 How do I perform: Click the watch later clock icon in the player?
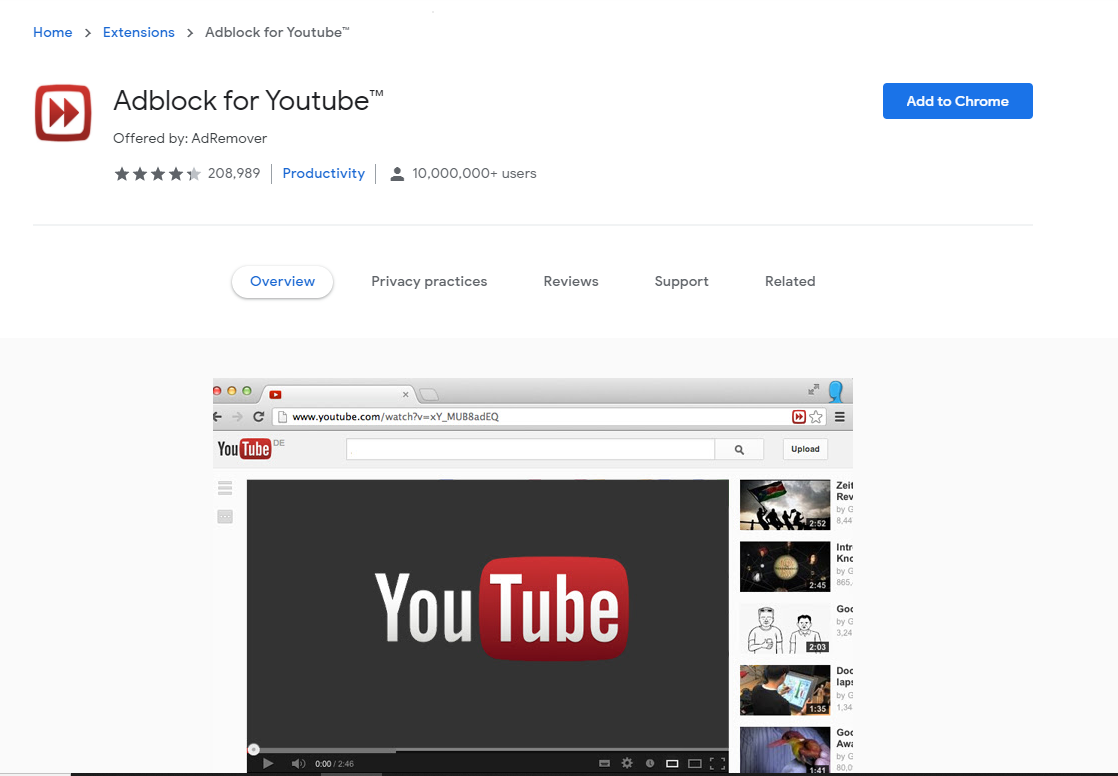tap(650, 763)
